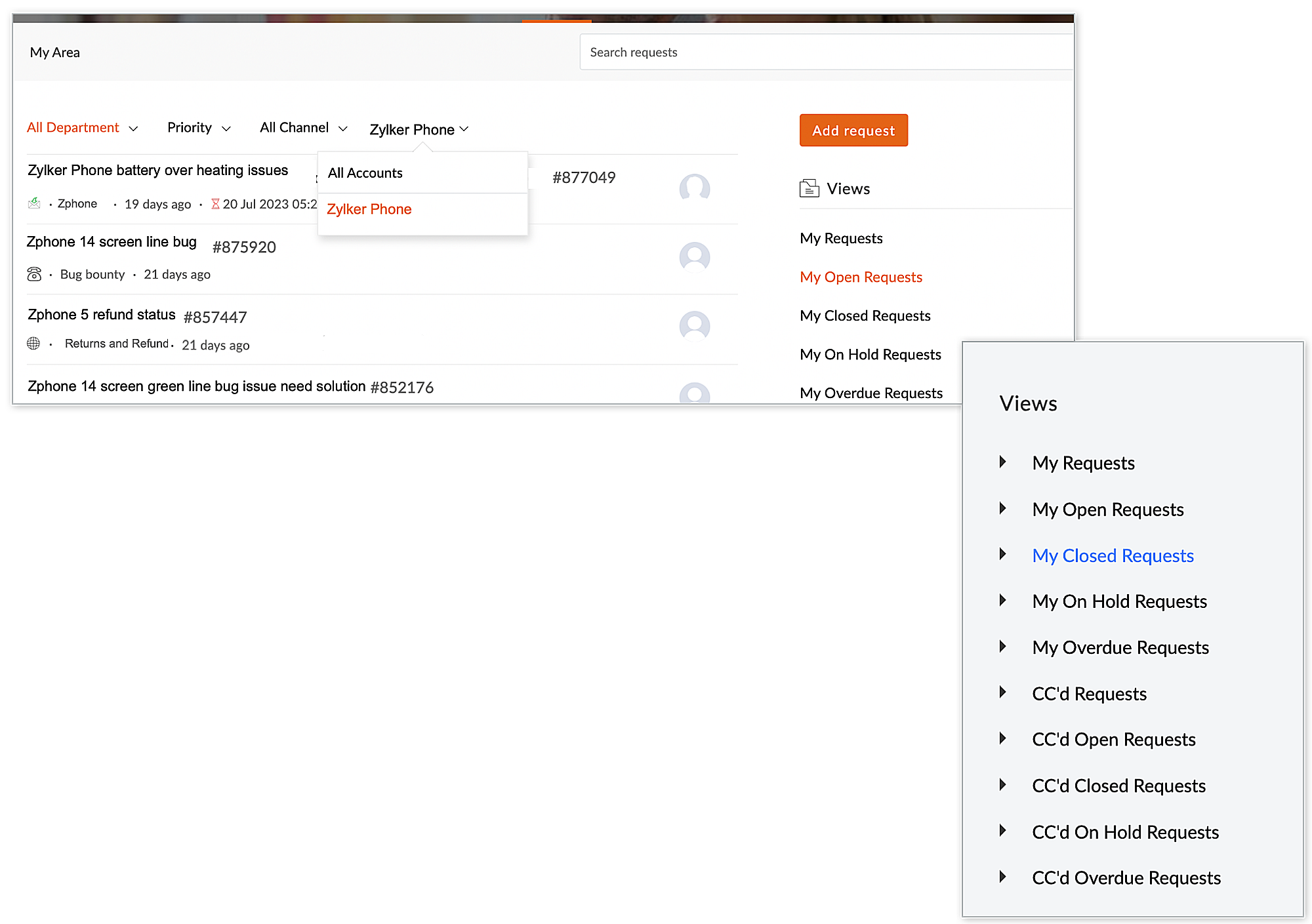Open My Open Requests view link
The width and height of the screenshot is (1312, 924).
point(861,277)
